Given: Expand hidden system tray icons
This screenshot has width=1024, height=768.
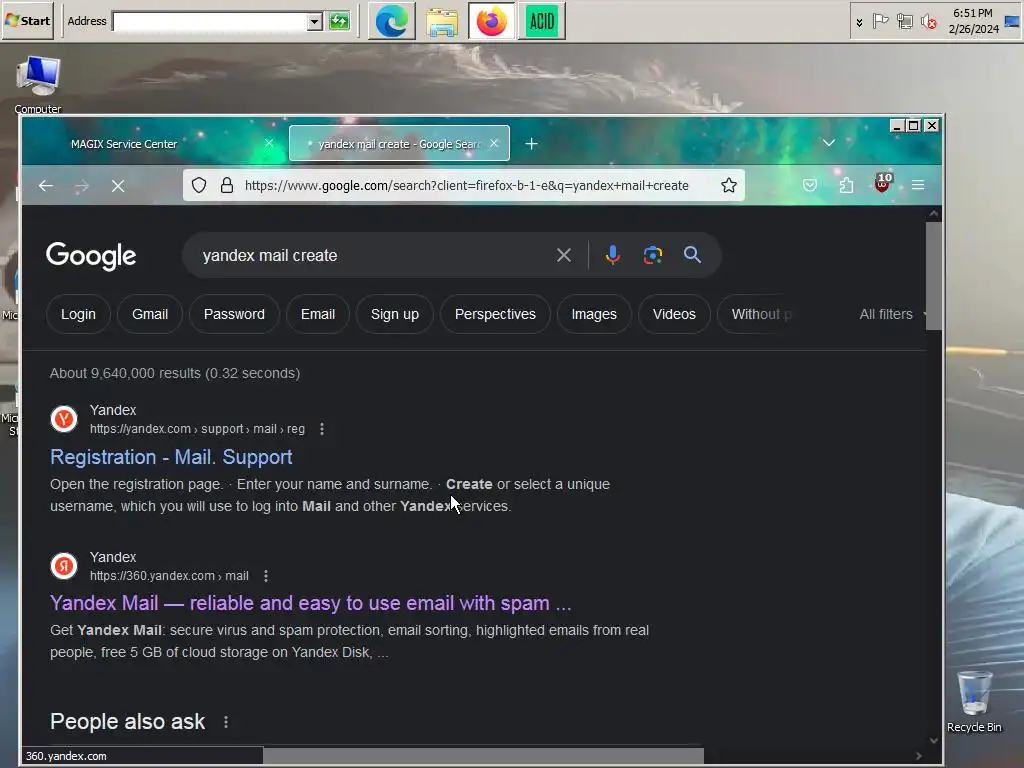Looking at the screenshot, I should [x=859, y=22].
